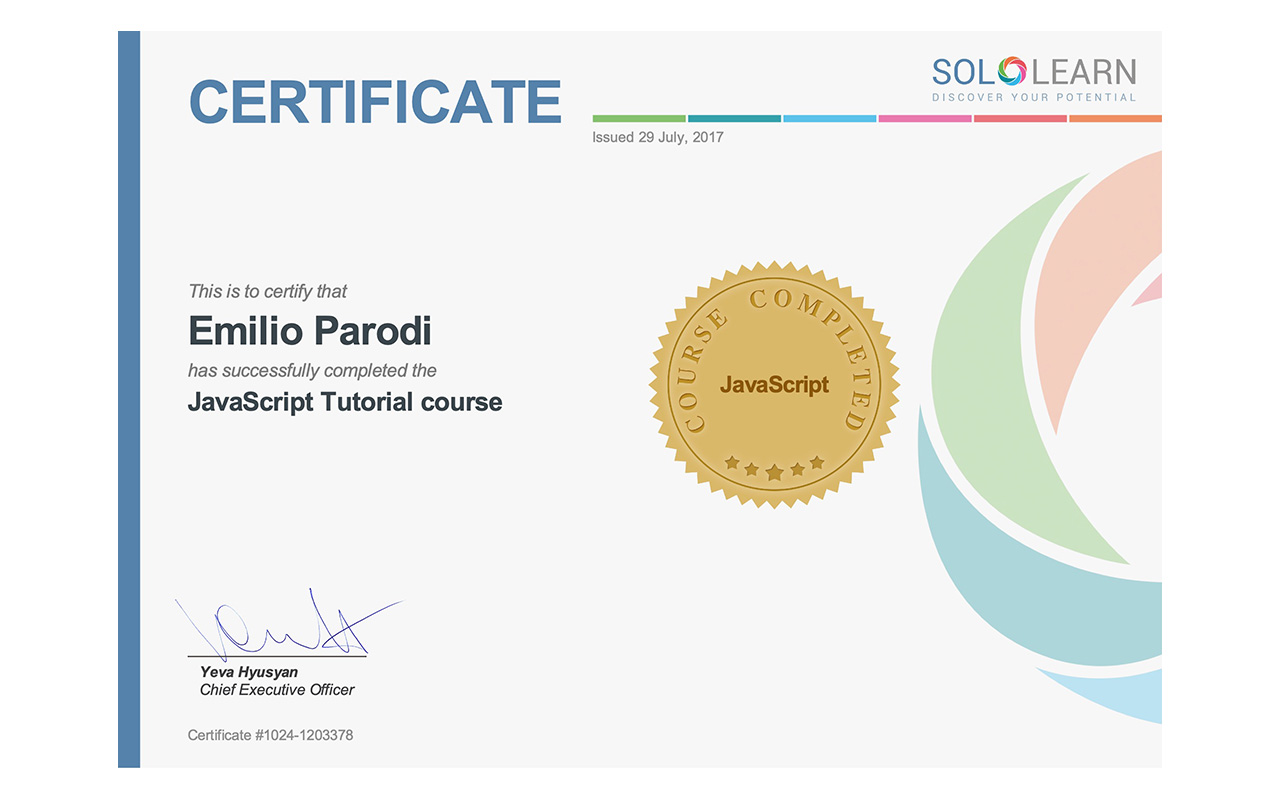Screen dimensions: 1280x800
Task: Click the green color bar segment
Action: [638, 118]
